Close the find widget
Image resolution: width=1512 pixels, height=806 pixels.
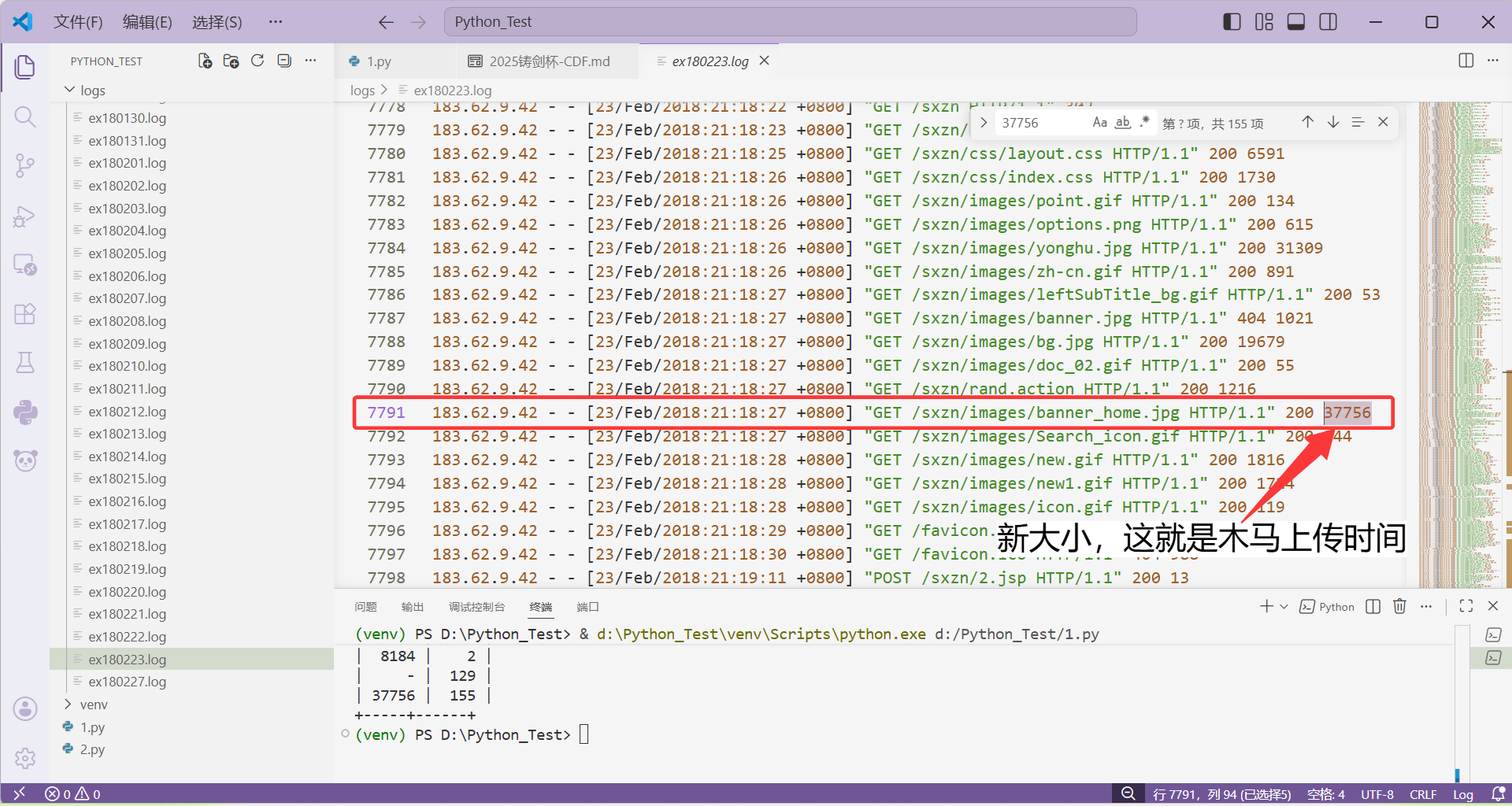[1383, 122]
